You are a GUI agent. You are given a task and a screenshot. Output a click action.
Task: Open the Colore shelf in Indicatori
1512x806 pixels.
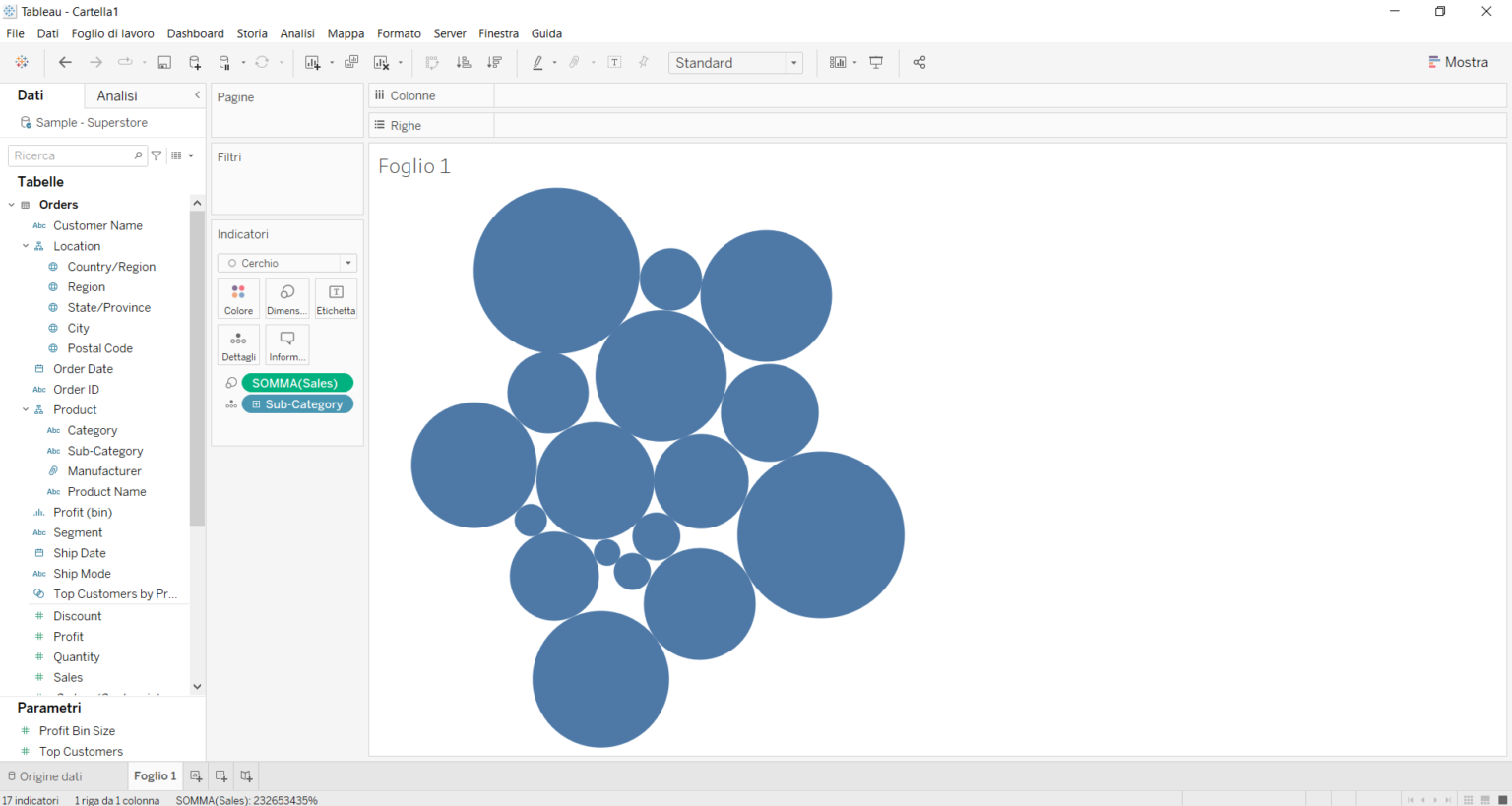tap(238, 297)
